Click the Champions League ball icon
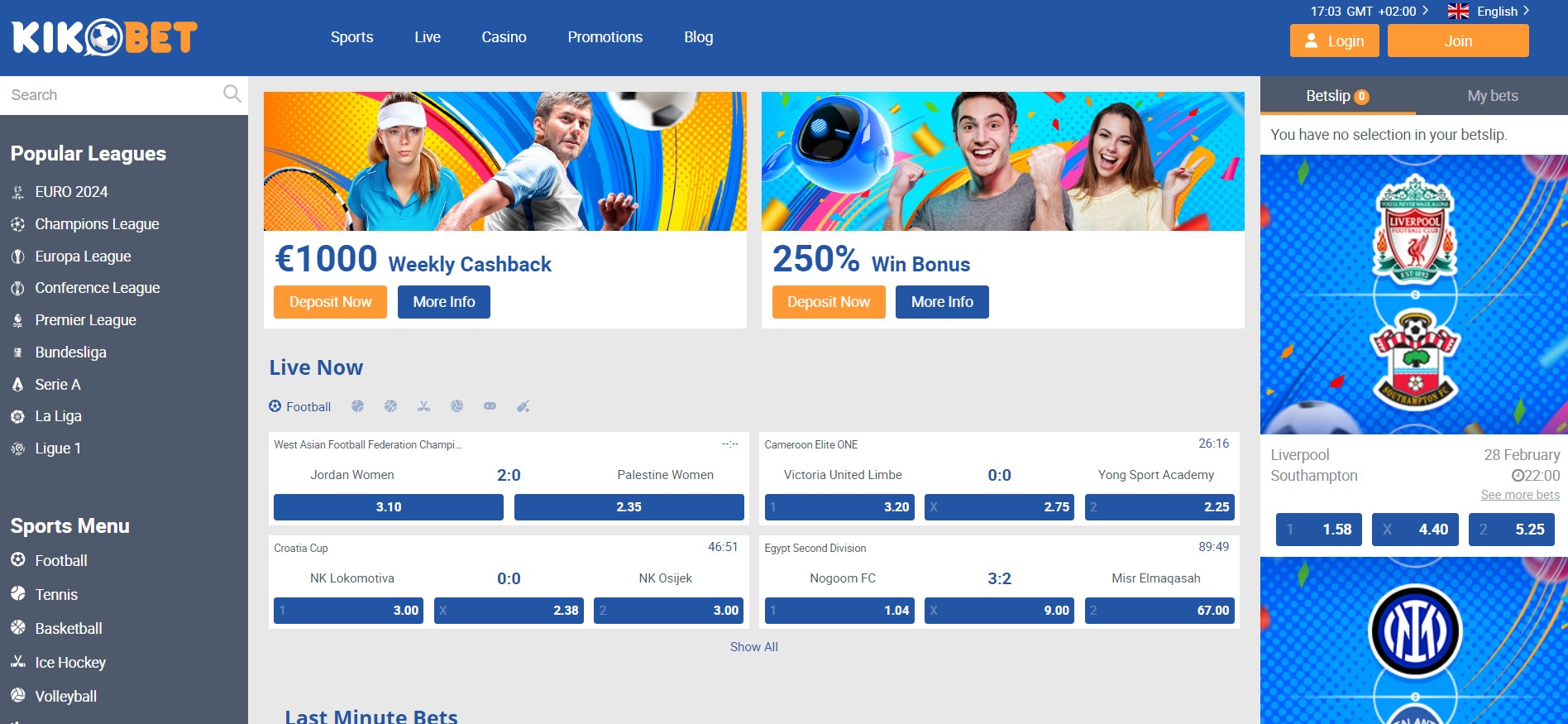The width and height of the screenshot is (1568, 724). (x=17, y=224)
